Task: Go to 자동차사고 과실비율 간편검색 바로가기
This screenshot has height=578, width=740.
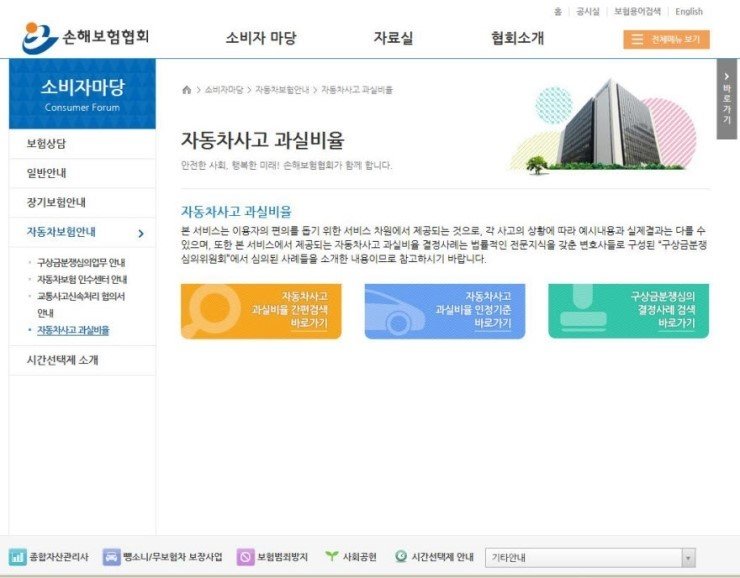Action: tap(261, 311)
